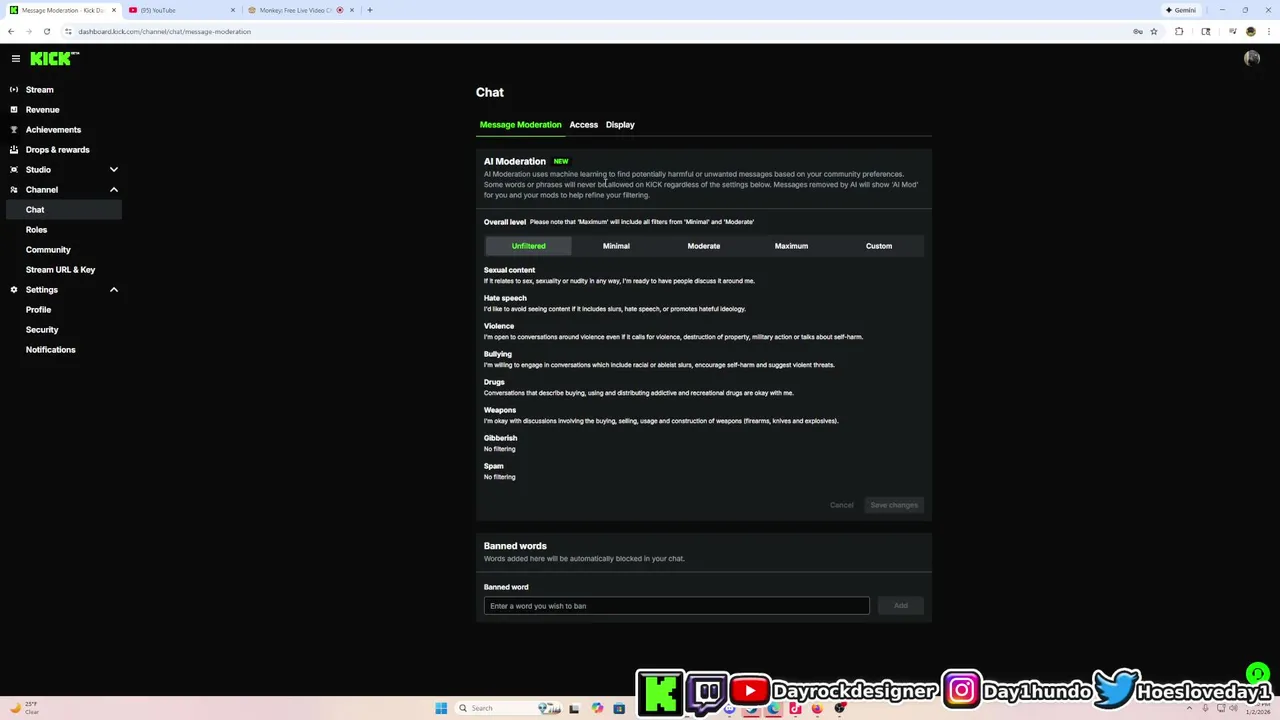Collapse the Settings section chevron
Image resolution: width=1280 pixels, height=720 pixels.
click(x=113, y=290)
